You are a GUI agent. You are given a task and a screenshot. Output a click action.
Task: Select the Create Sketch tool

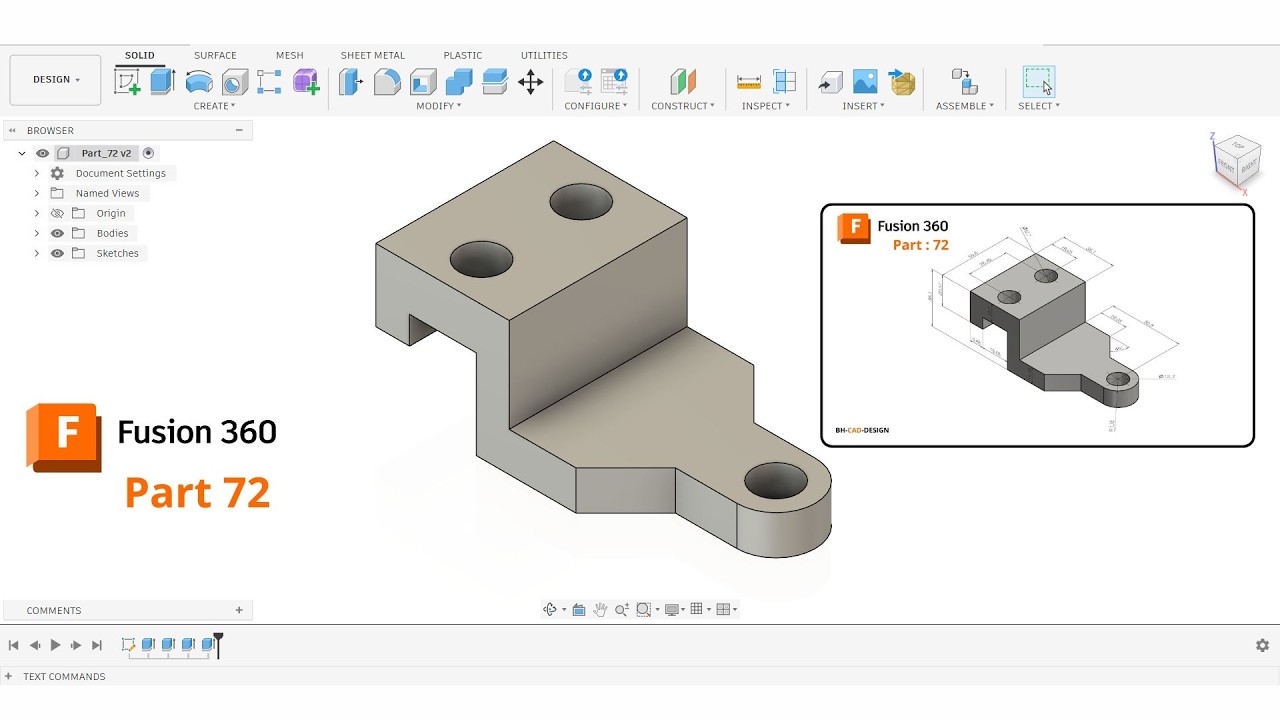tap(128, 82)
